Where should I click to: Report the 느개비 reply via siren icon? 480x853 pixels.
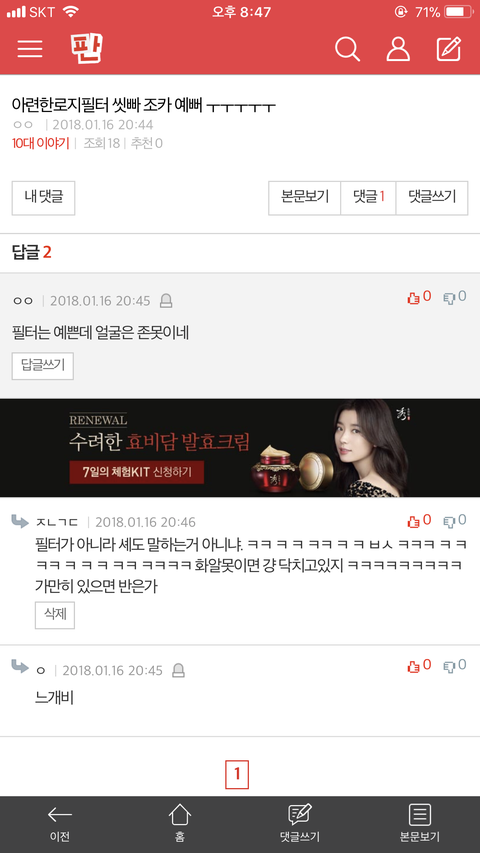click(x=178, y=671)
